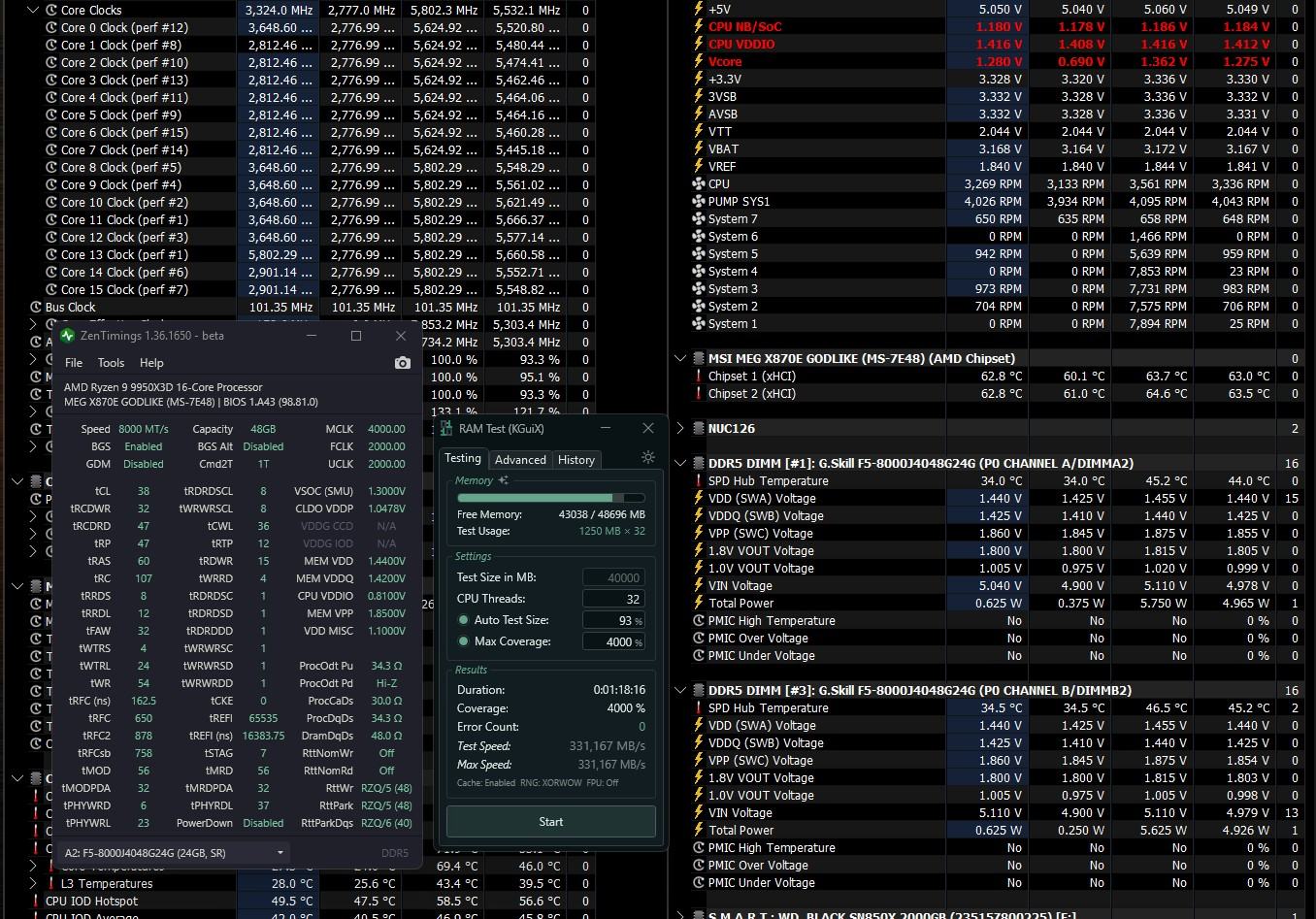The width and height of the screenshot is (1316, 919).
Task: Click DIMM #1 SPD Hub Temperature thermometer icon
Action: coord(698,481)
